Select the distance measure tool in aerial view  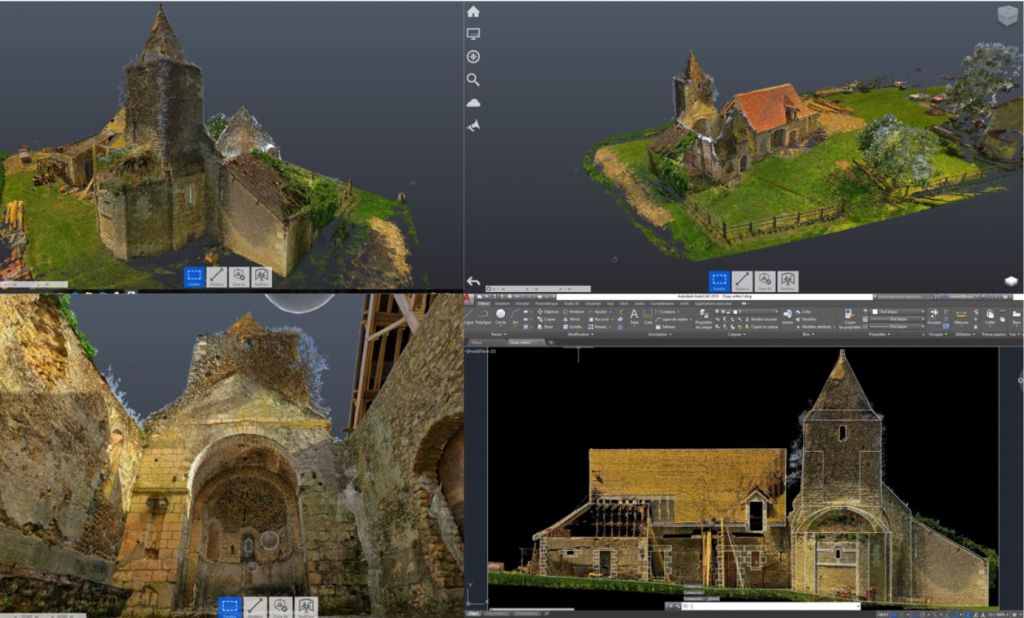742,281
